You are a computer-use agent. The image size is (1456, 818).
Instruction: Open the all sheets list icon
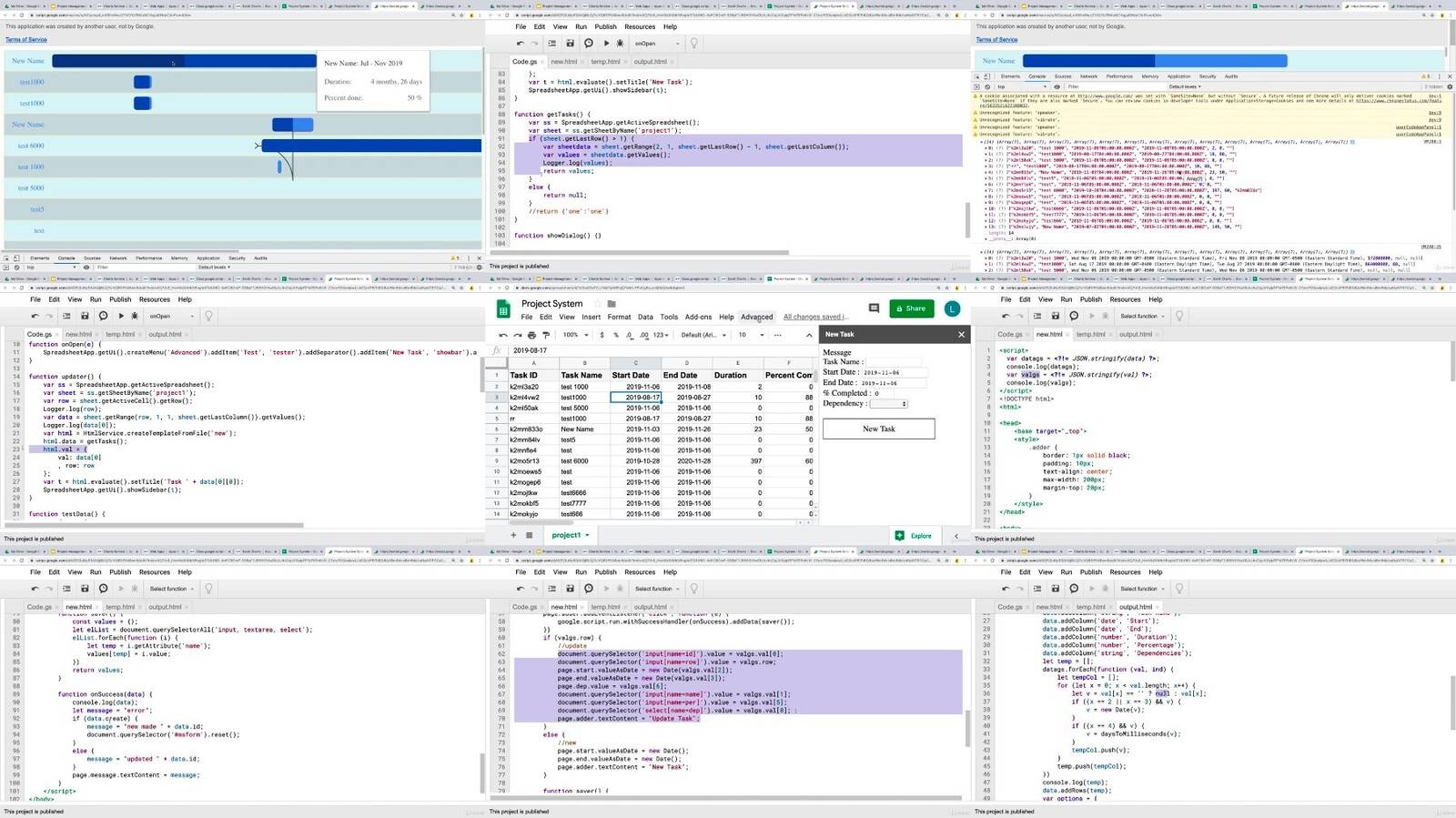529,535
